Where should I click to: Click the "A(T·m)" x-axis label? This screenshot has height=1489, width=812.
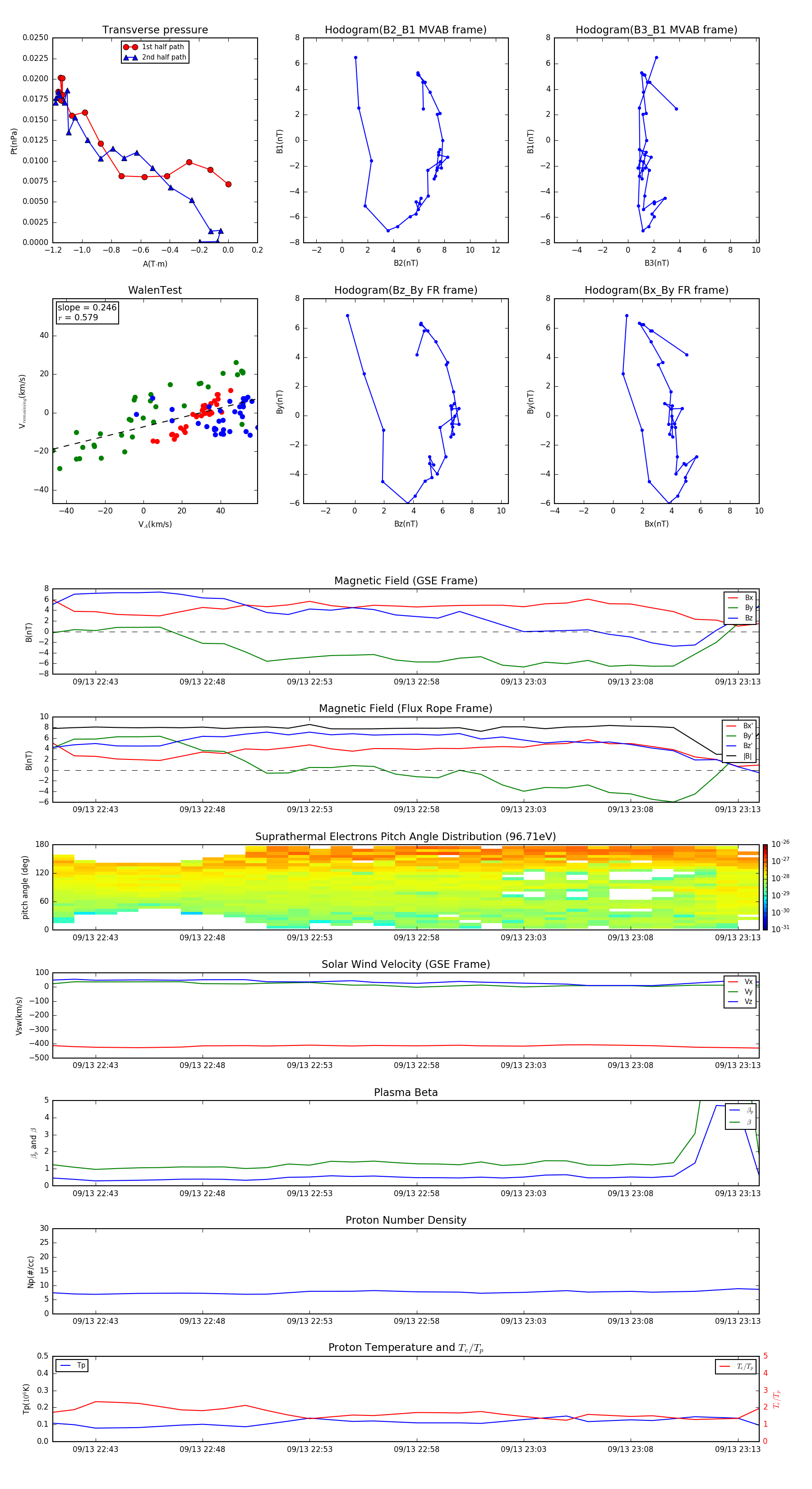point(155,264)
